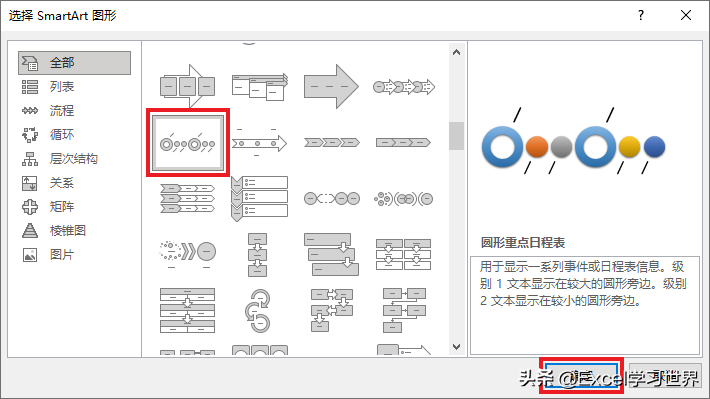Choose the vertical chevron list with bullets layout
Viewport: 710px width, 399px height.
click(x=259, y=198)
